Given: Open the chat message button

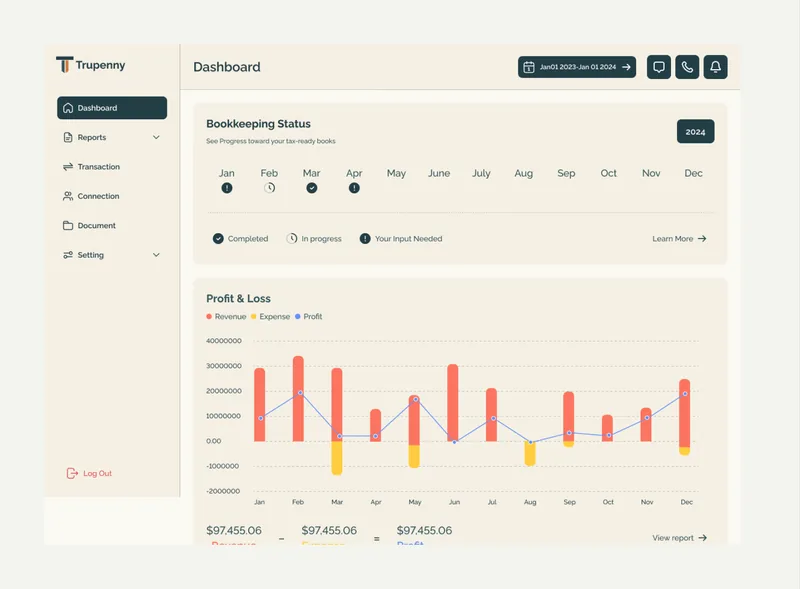Looking at the screenshot, I should (659, 67).
